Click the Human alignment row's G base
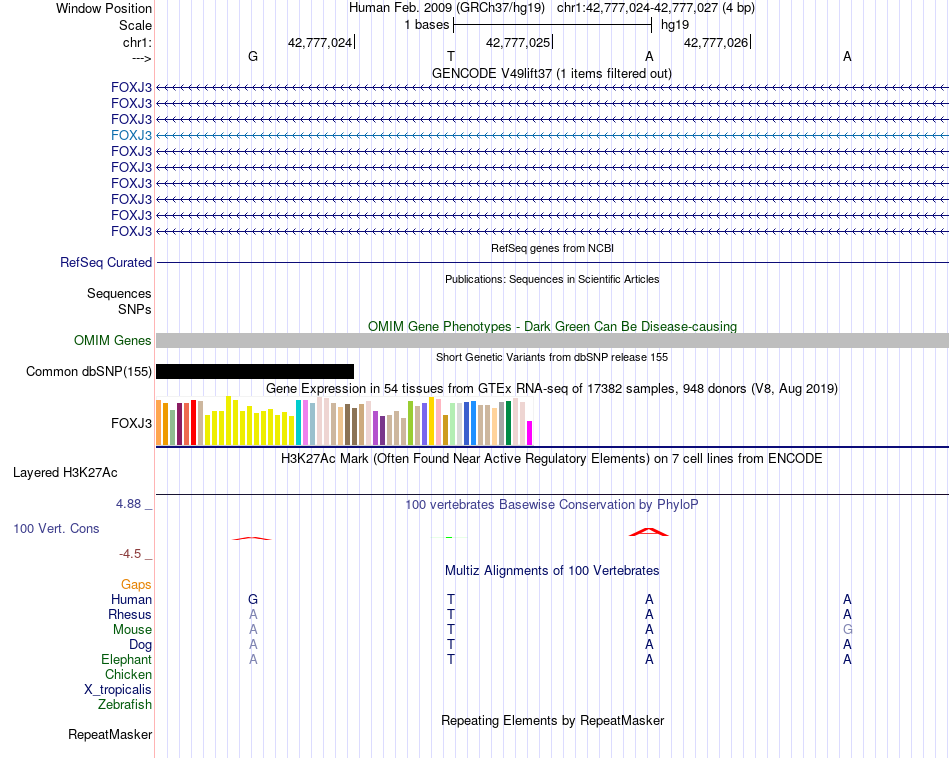 [253, 599]
